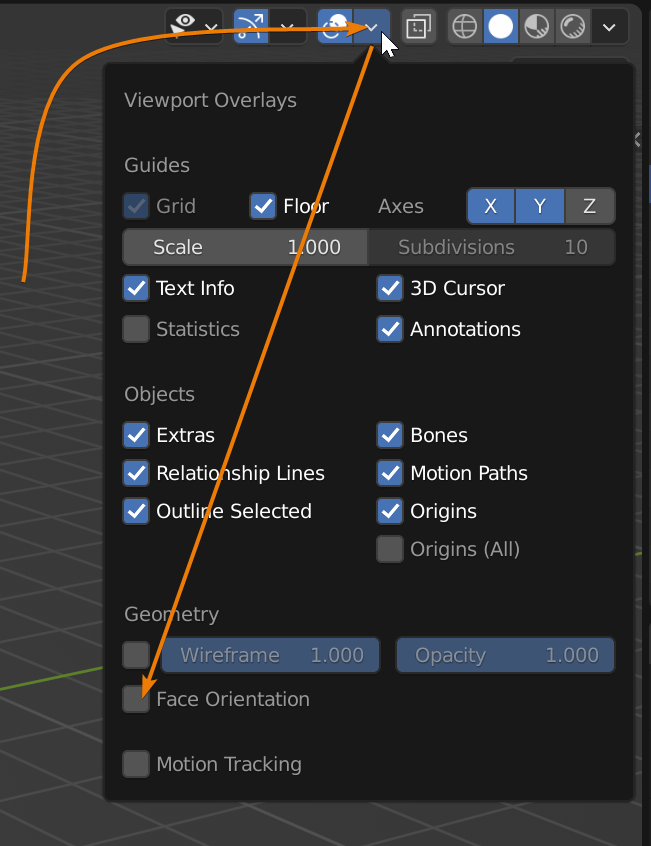The image size is (651, 846).
Task: Collapse the overlays dropdown arrow
Action: (x=371, y=26)
